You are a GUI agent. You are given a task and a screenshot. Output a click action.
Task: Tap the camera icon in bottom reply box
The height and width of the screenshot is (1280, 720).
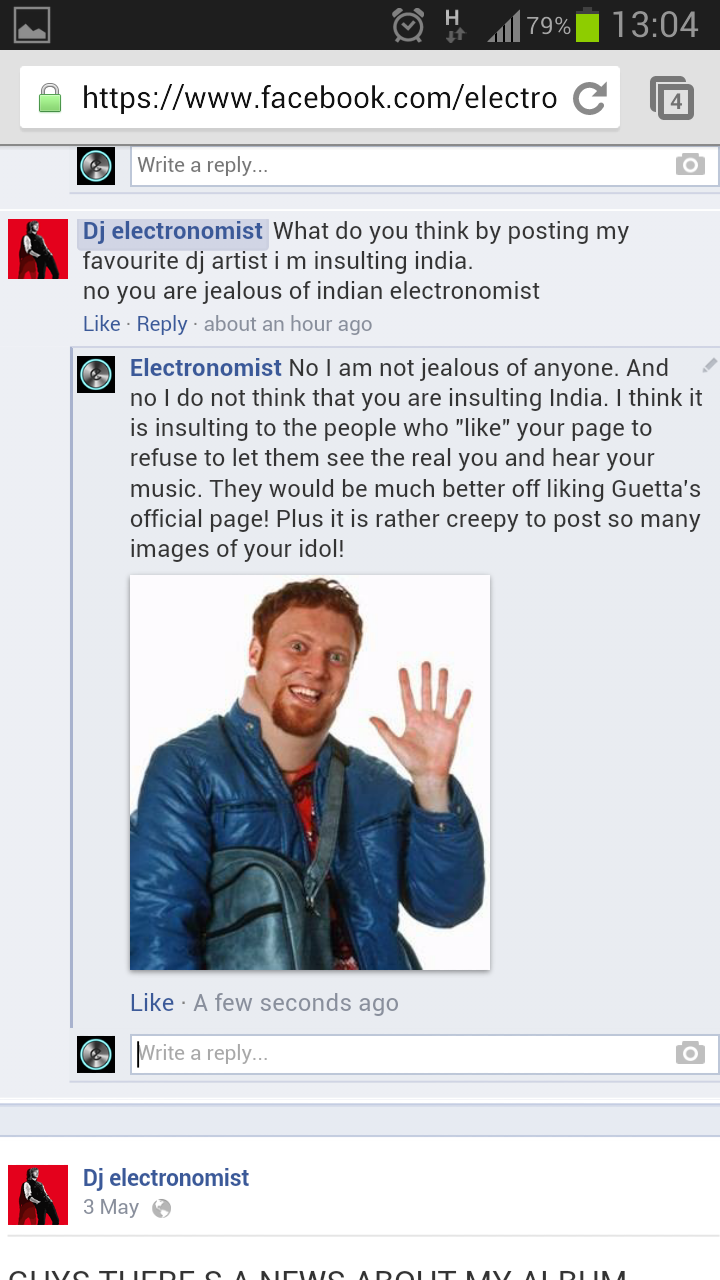pos(690,1053)
